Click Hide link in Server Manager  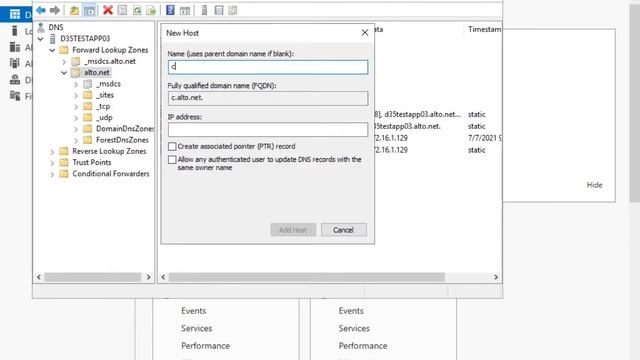tap(594, 185)
